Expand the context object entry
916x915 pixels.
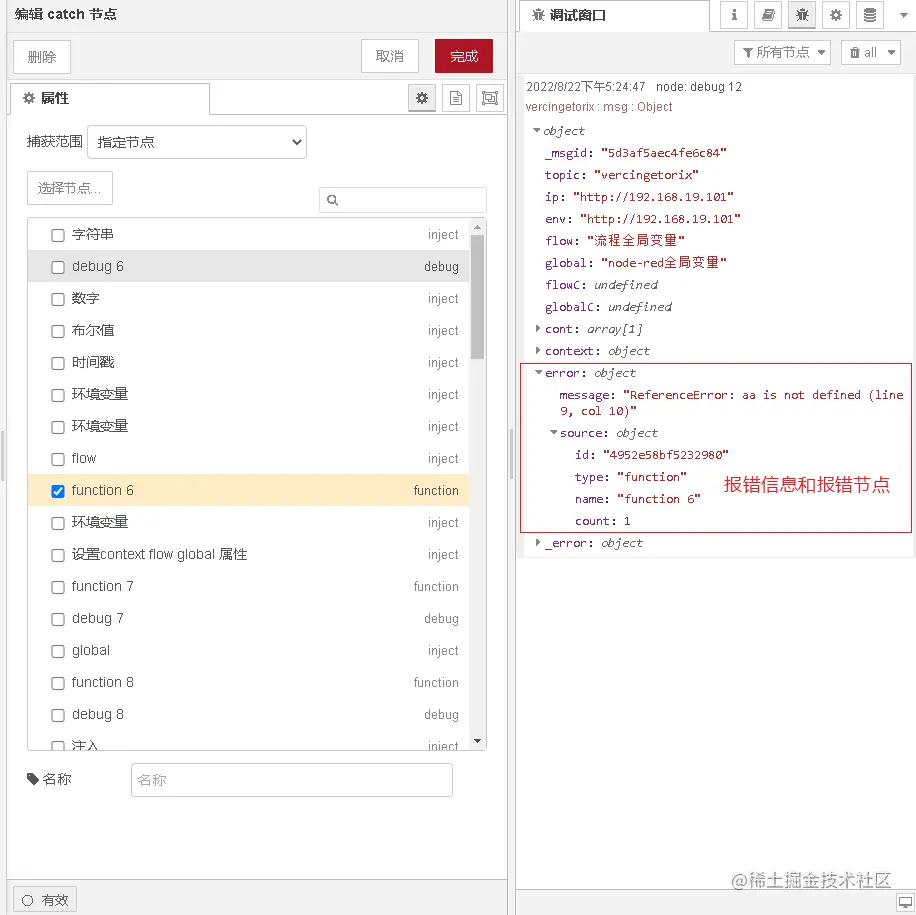537,351
